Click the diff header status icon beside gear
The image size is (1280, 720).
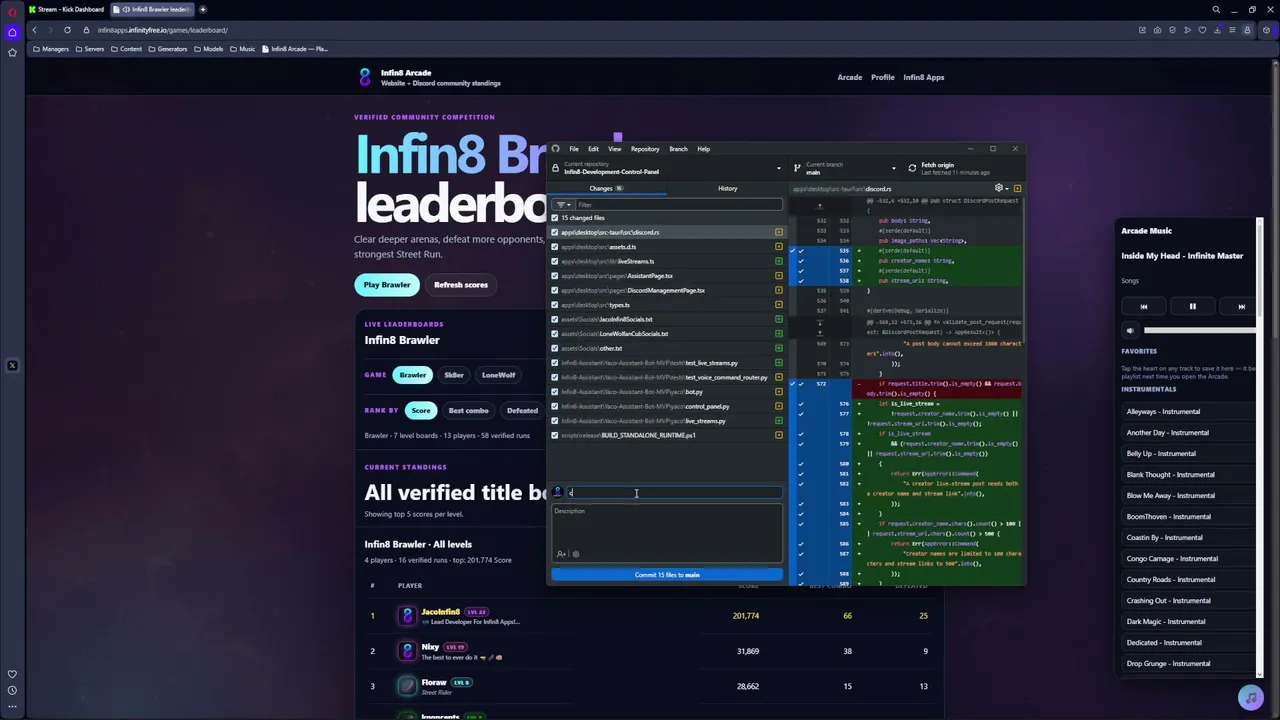1017,188
